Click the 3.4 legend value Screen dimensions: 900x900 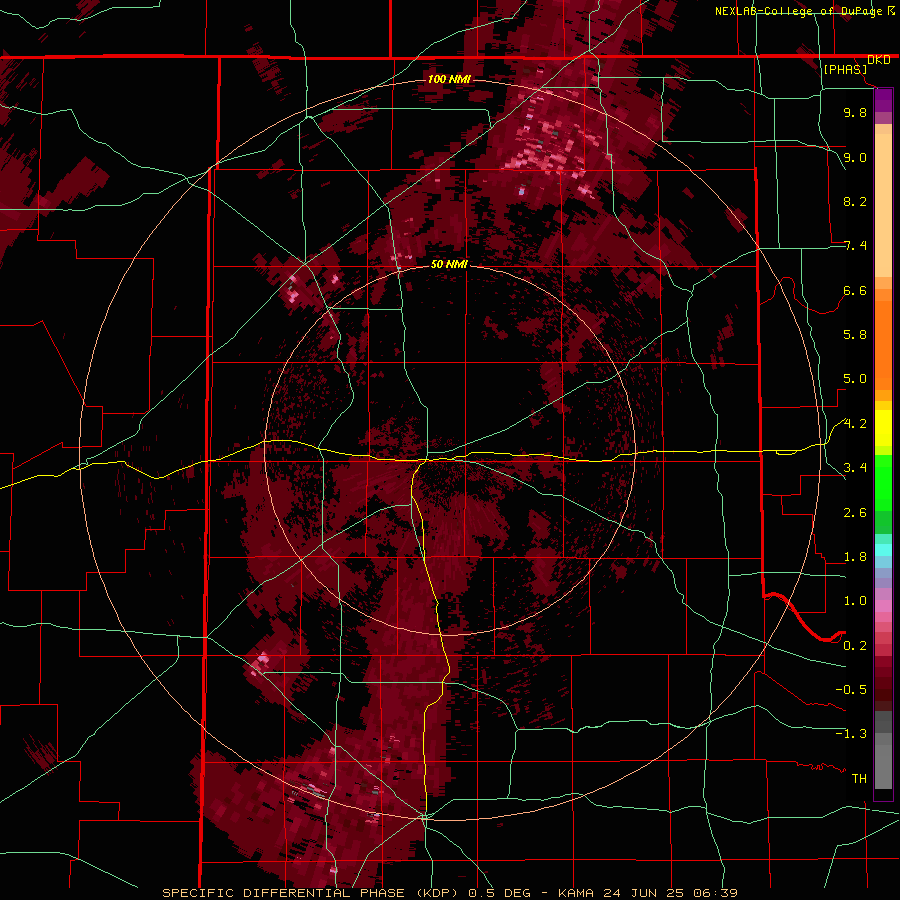pos(855,468)
